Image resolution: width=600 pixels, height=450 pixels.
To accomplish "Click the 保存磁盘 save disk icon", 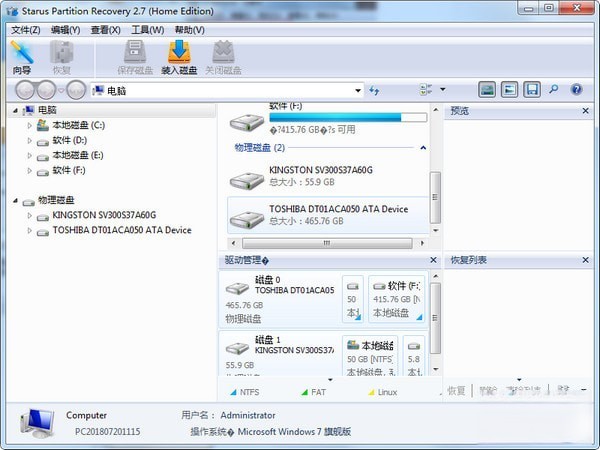I will 135,57.
